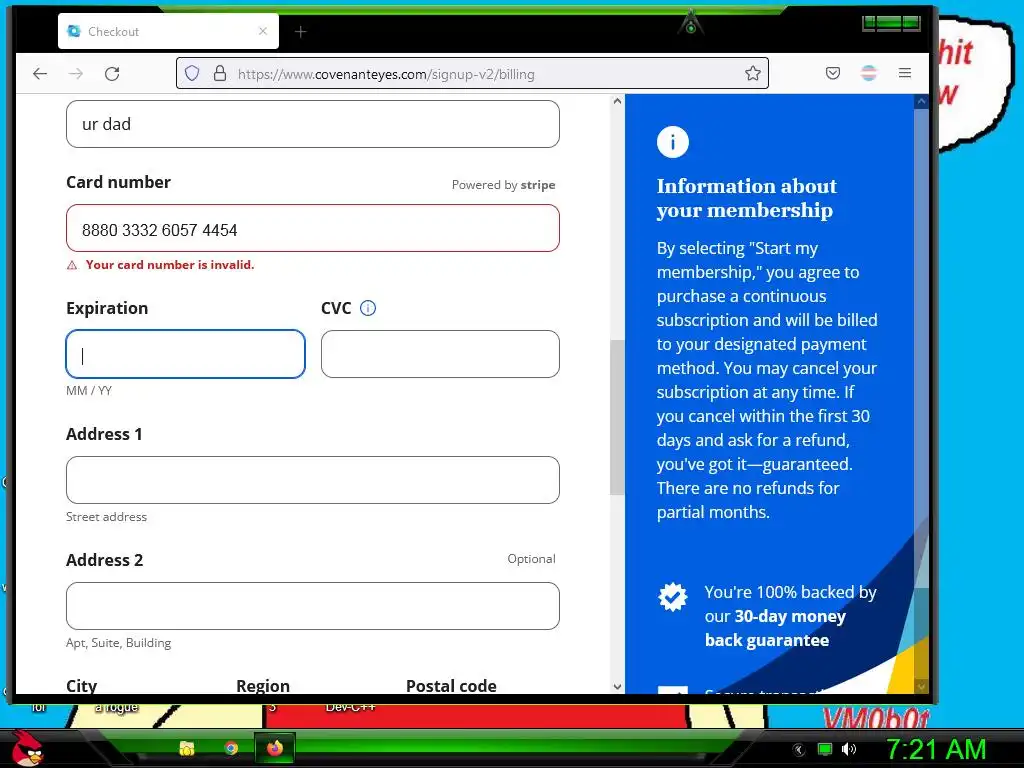
Task: Select the Checkout tab
Action: click(x=168, y=31)
